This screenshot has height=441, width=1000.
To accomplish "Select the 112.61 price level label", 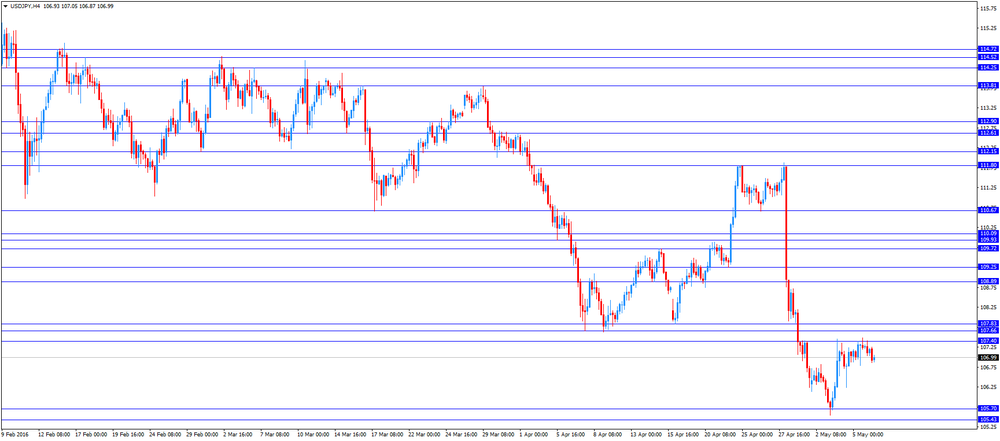I will point(988,133).
